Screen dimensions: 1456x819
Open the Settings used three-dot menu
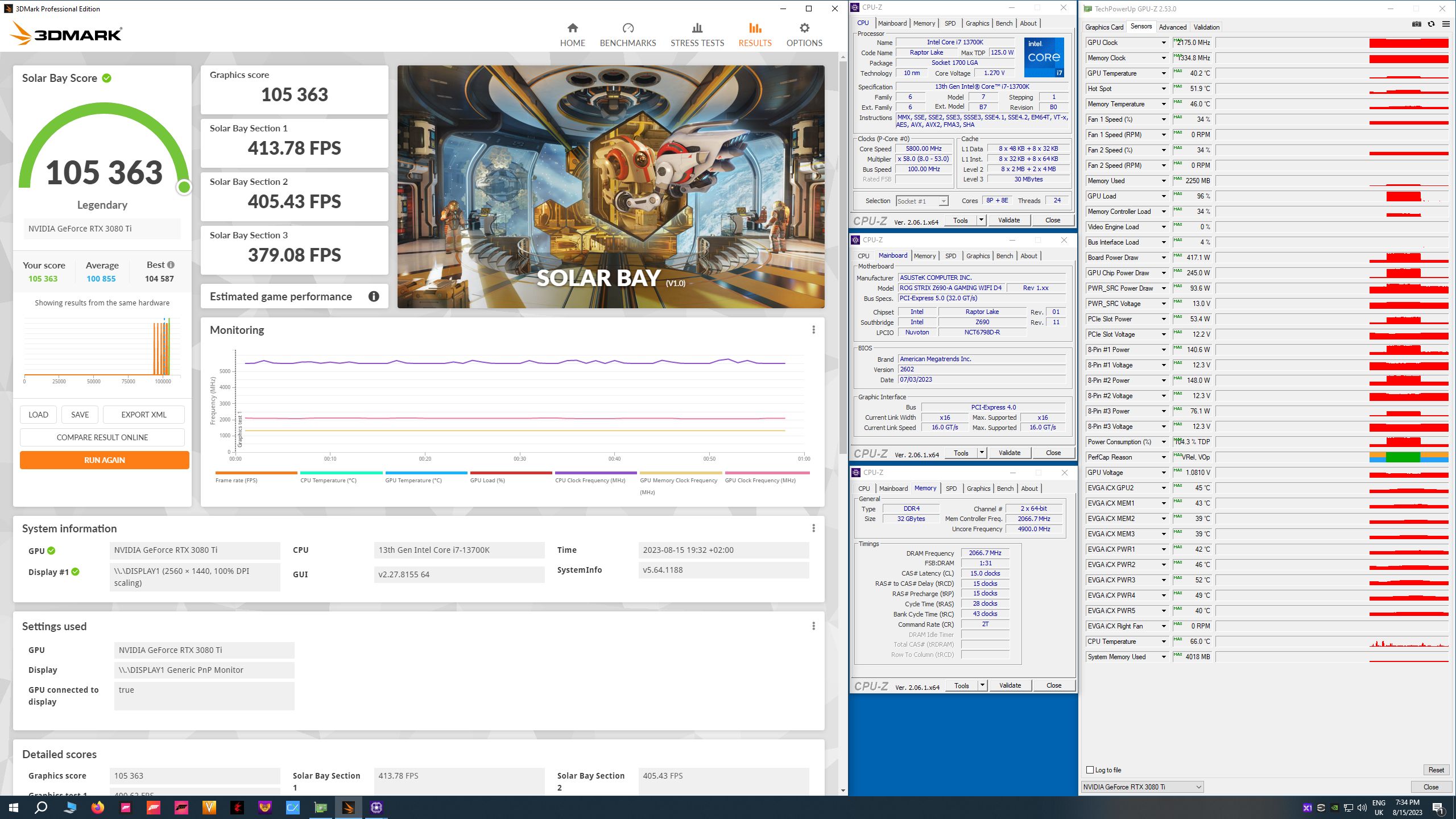point(813,626)
